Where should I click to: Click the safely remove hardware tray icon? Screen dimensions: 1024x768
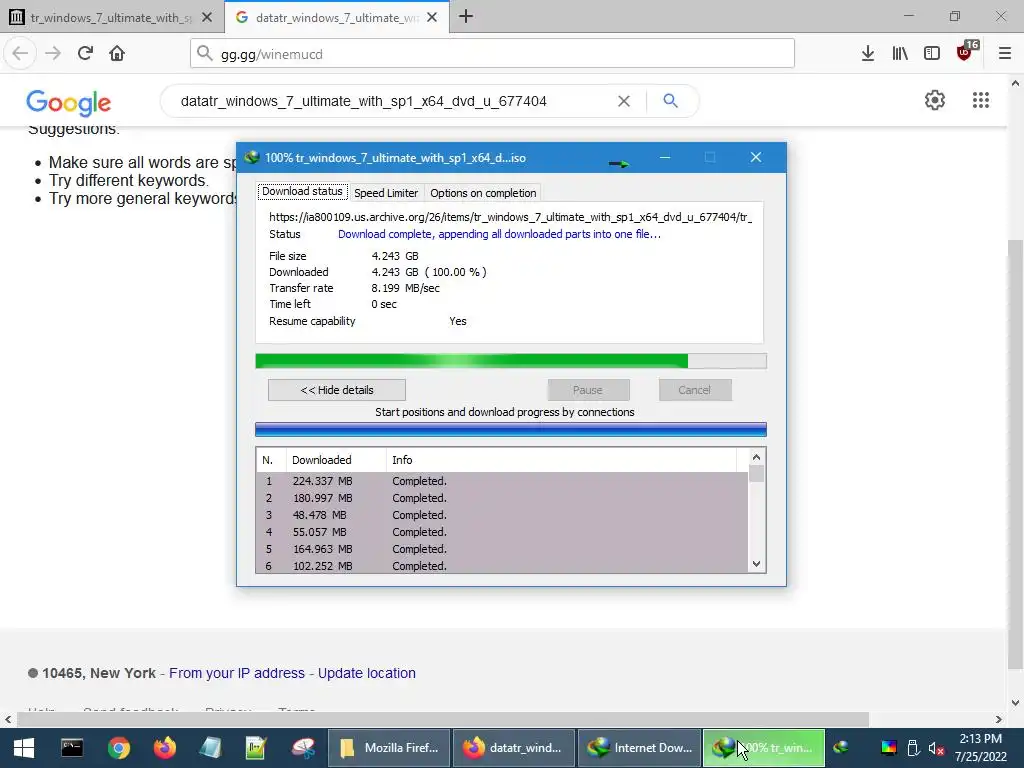point(913,748)
